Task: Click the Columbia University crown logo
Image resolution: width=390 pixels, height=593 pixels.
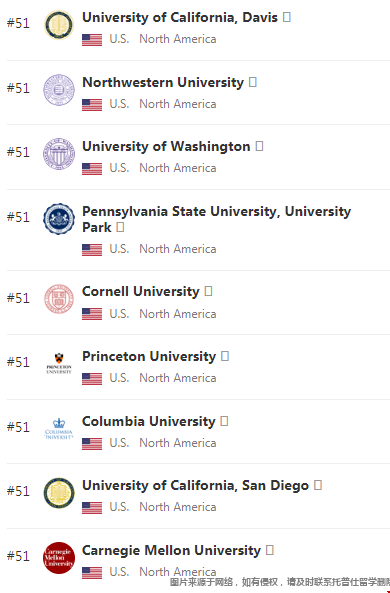Action: tap(59, 428)
